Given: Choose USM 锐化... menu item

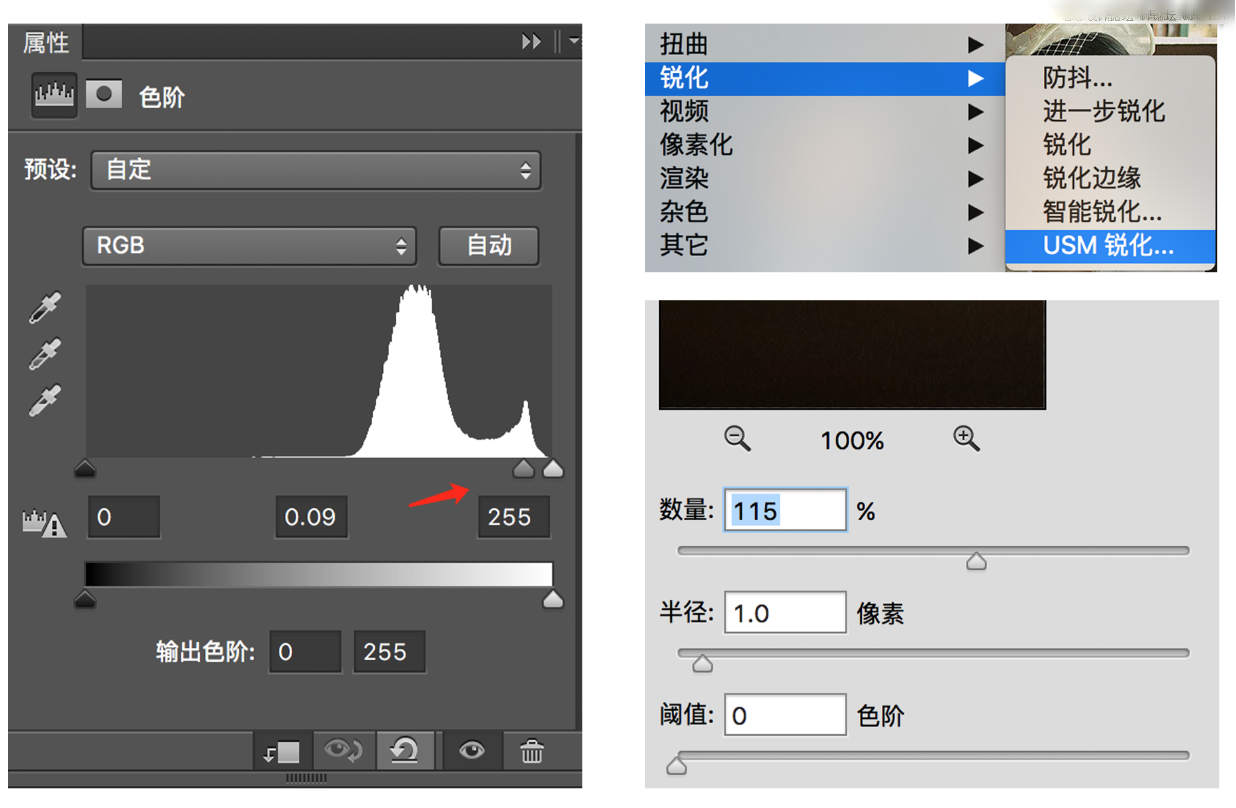Looking at the screenshot, I should click(1111, 245).
